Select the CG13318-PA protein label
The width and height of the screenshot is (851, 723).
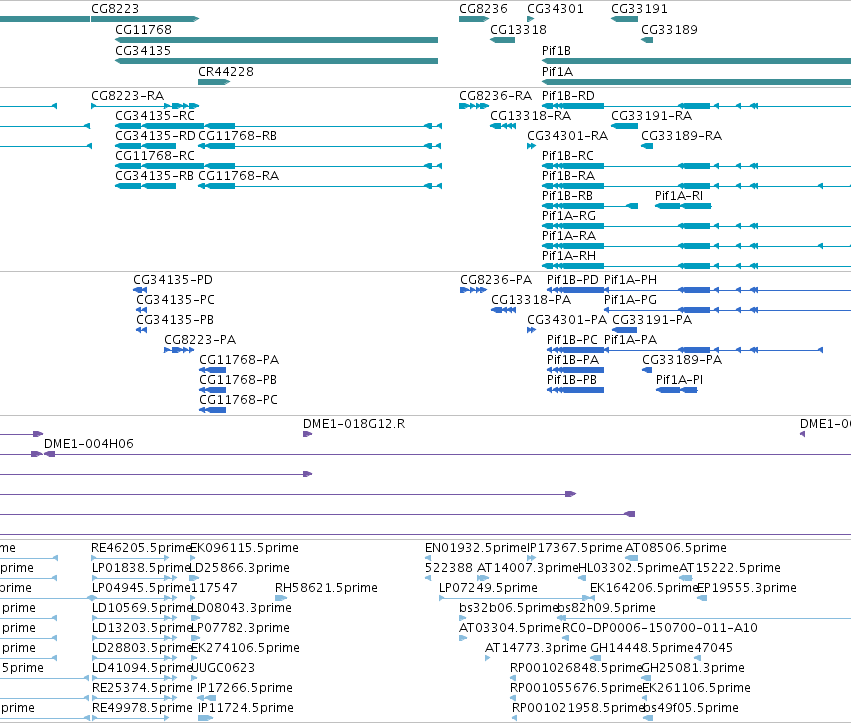531,300
